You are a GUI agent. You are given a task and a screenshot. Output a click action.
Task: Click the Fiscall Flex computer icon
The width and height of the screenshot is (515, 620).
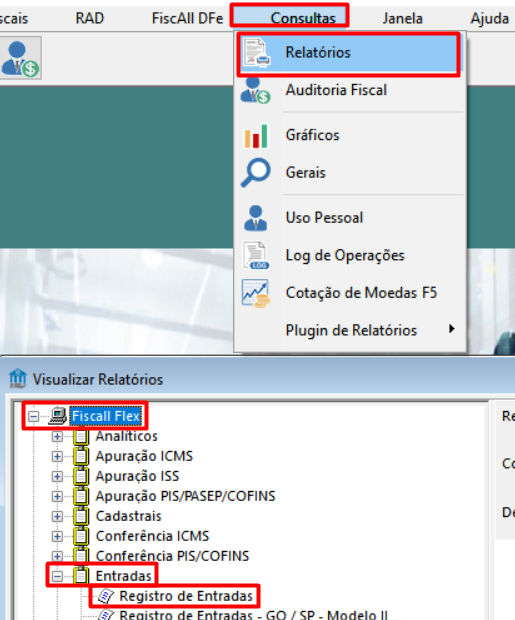58,416
